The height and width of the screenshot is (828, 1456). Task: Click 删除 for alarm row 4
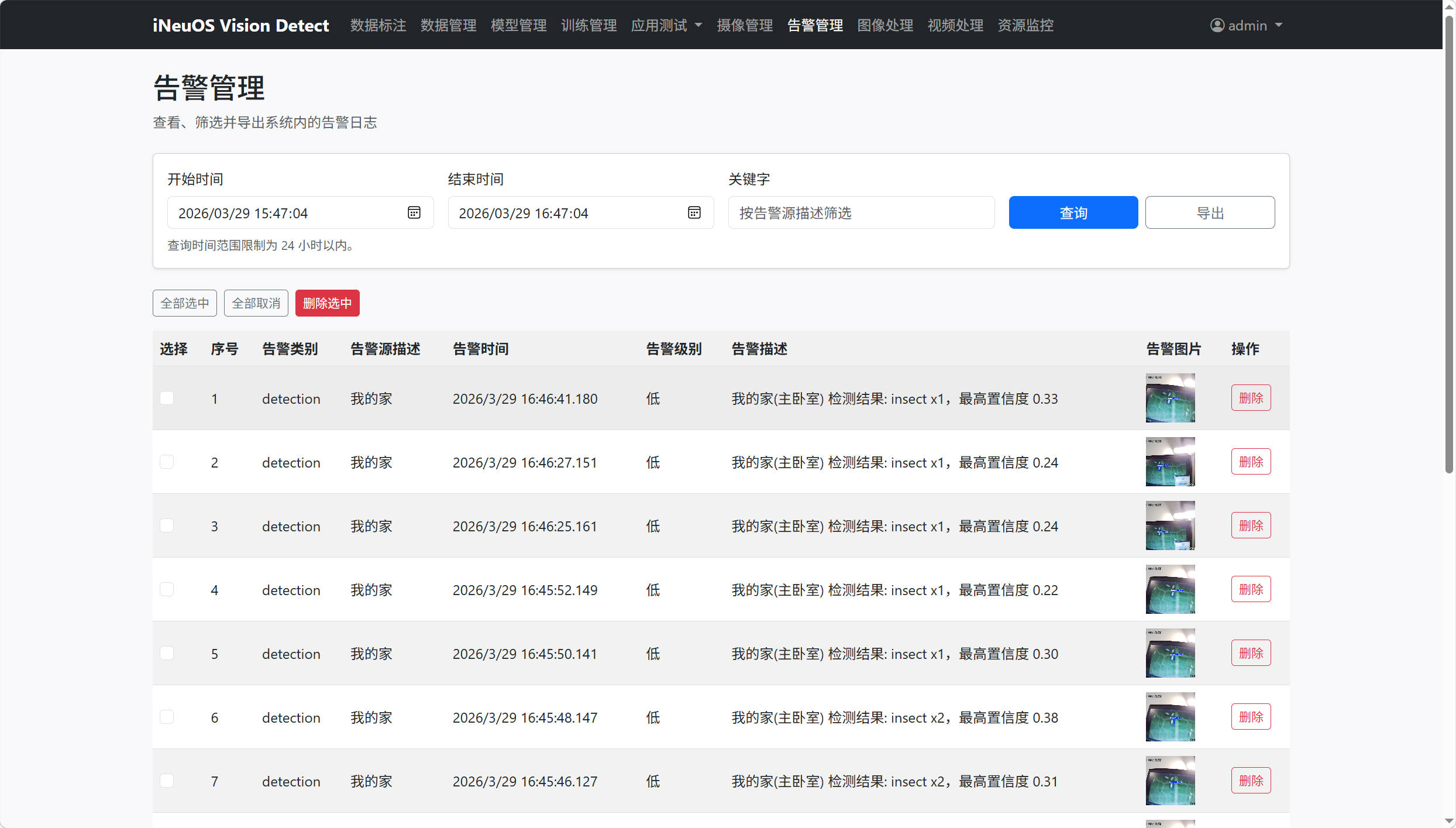1251,589
